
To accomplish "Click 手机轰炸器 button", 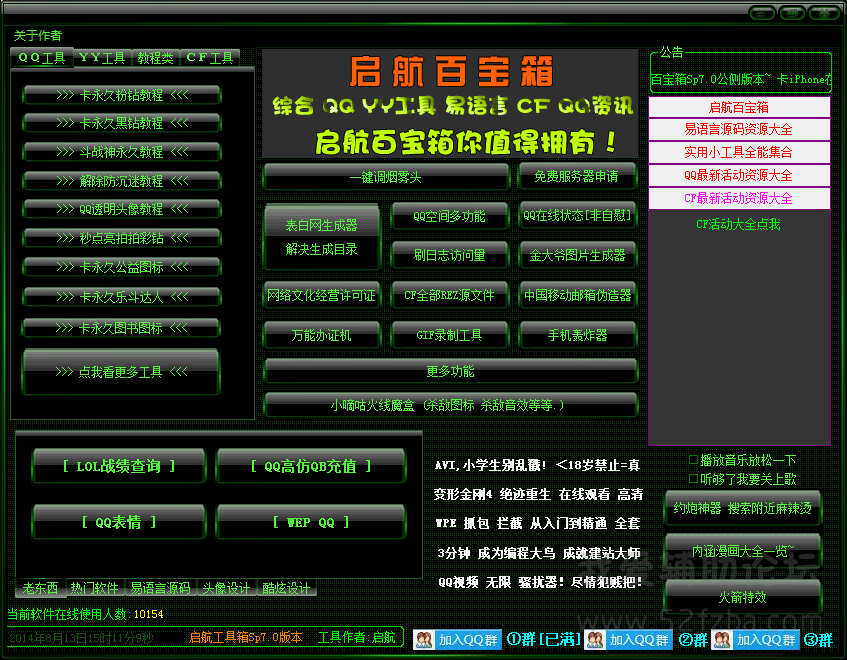I will [577, 335].
